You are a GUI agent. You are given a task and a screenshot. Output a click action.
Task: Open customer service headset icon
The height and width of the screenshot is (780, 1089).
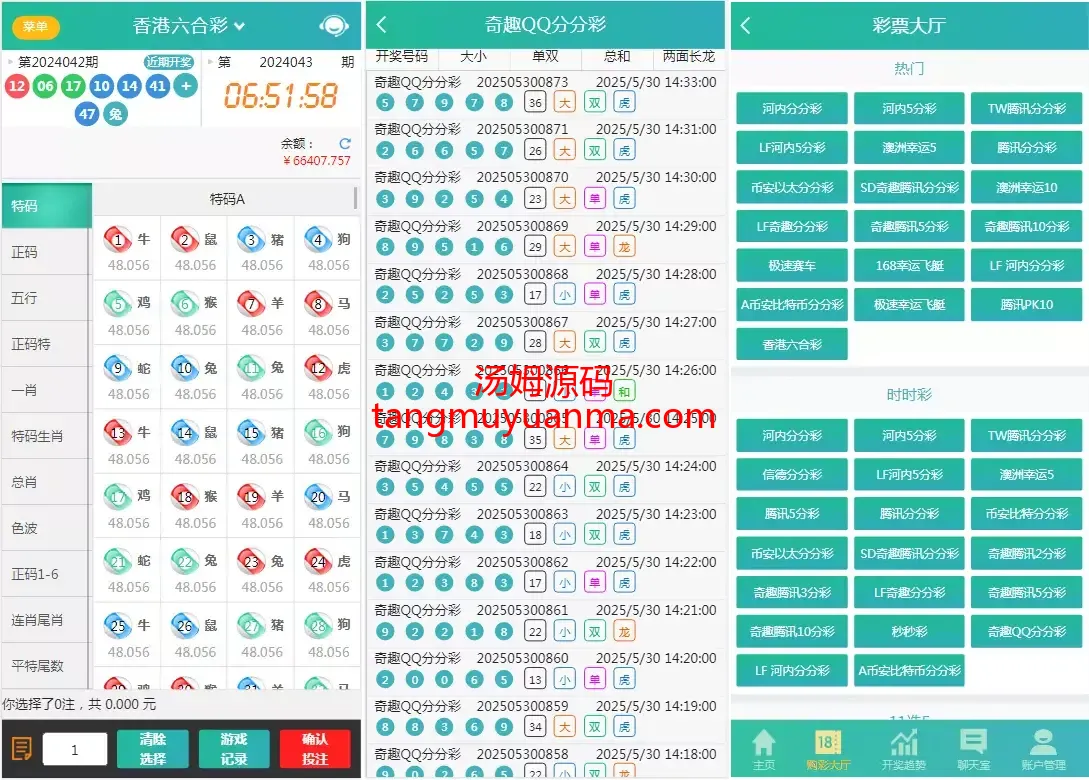333,26
